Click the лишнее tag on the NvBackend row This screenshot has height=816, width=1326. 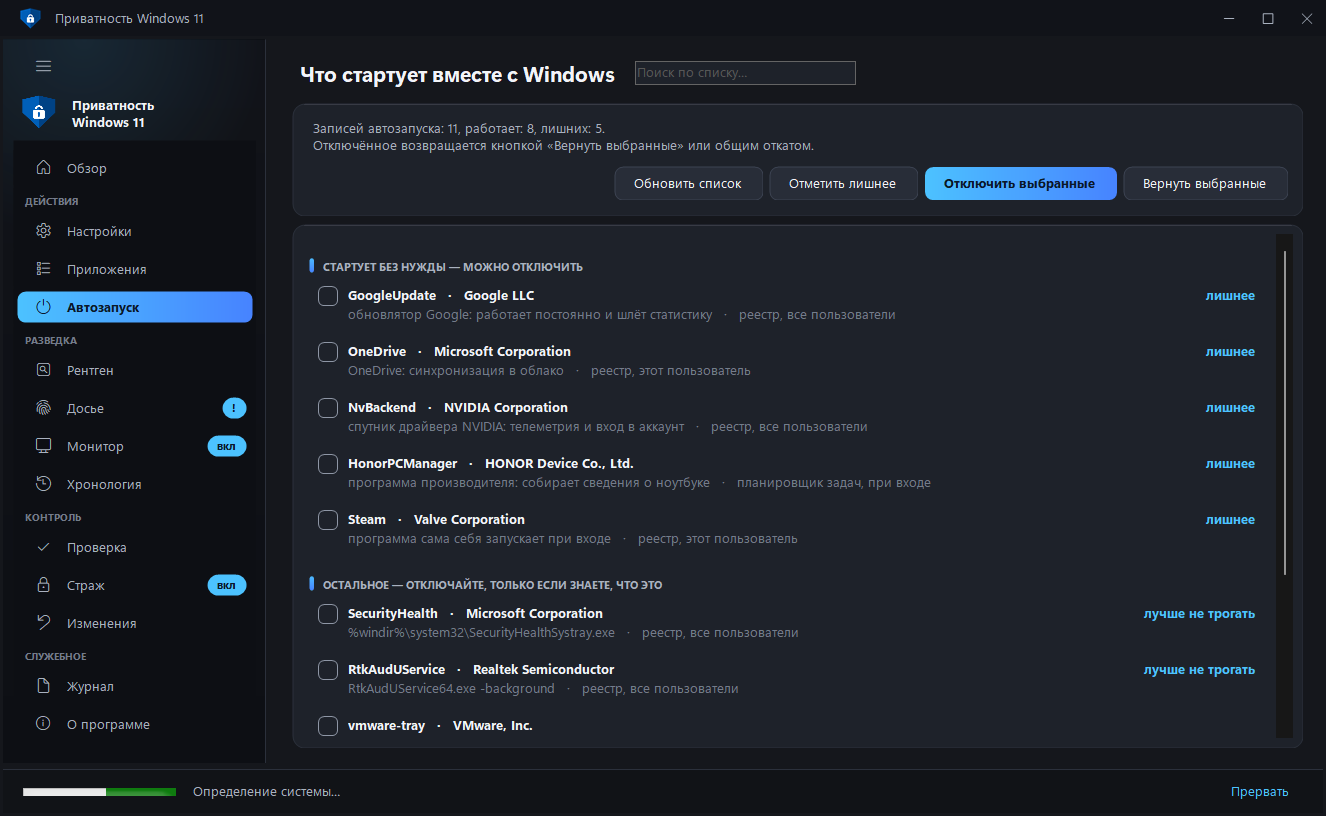[x=1230, y=408]
